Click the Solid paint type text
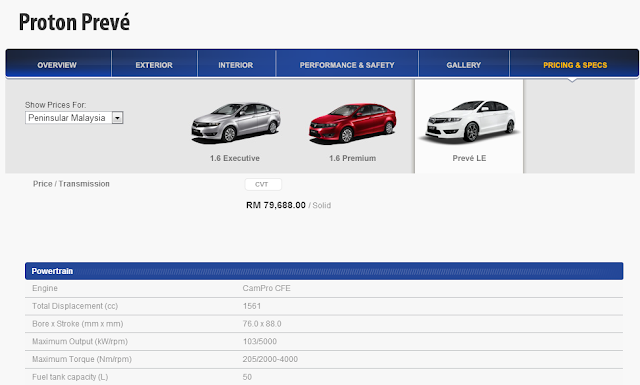 (322, 205)
